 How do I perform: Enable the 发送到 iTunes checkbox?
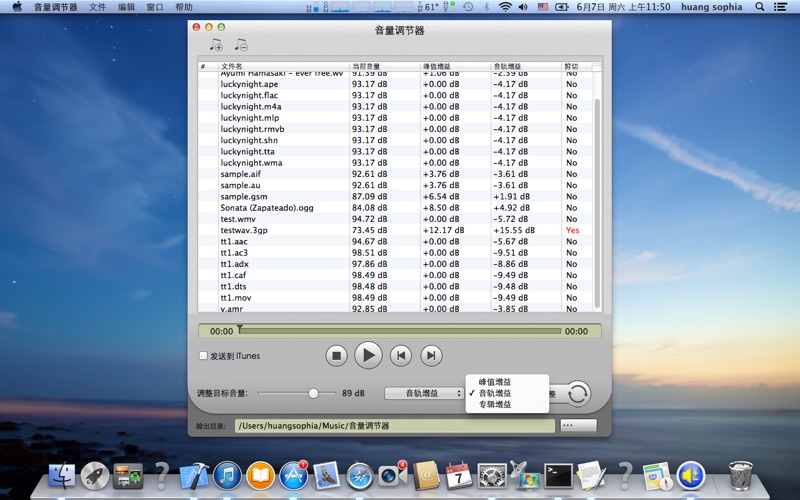tap(204, 356)
